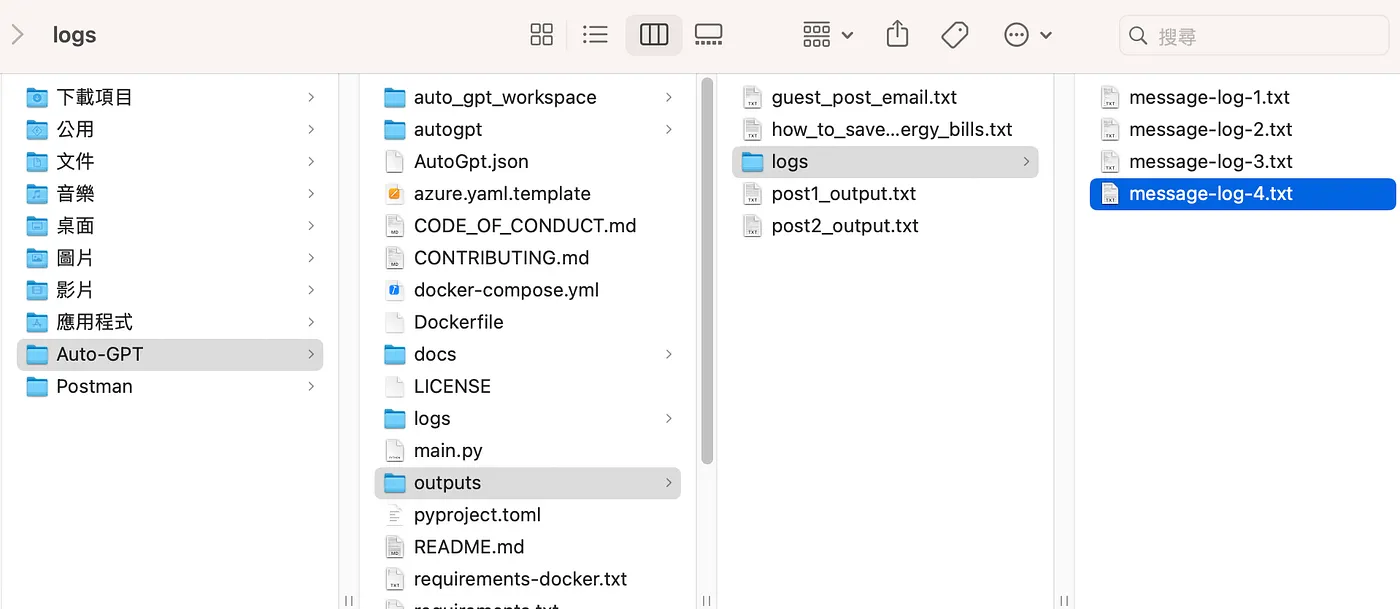
Task: Click the pyproject.toml file icon
Action: point(394,514)
